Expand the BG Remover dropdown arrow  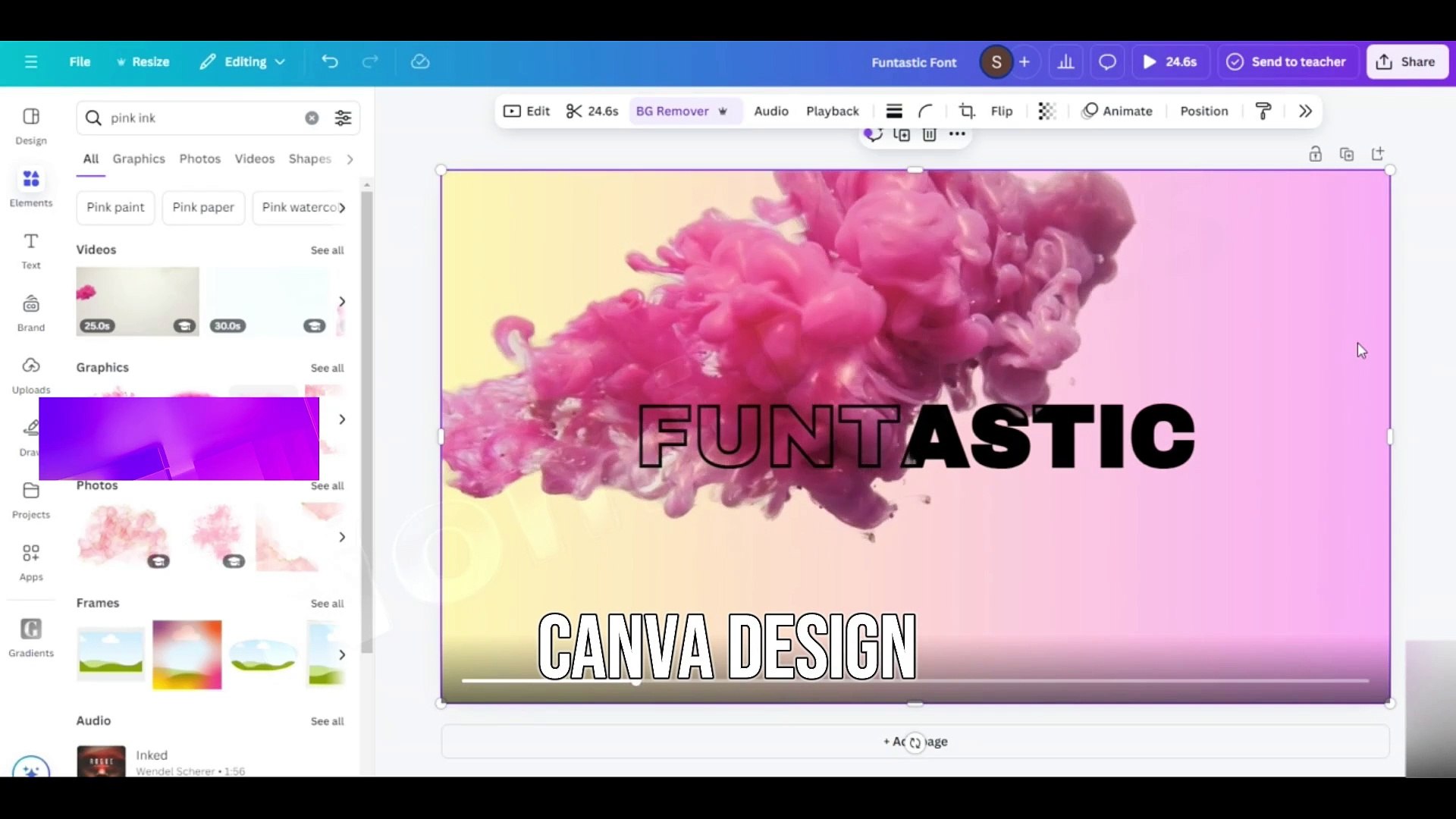(723, 111)
